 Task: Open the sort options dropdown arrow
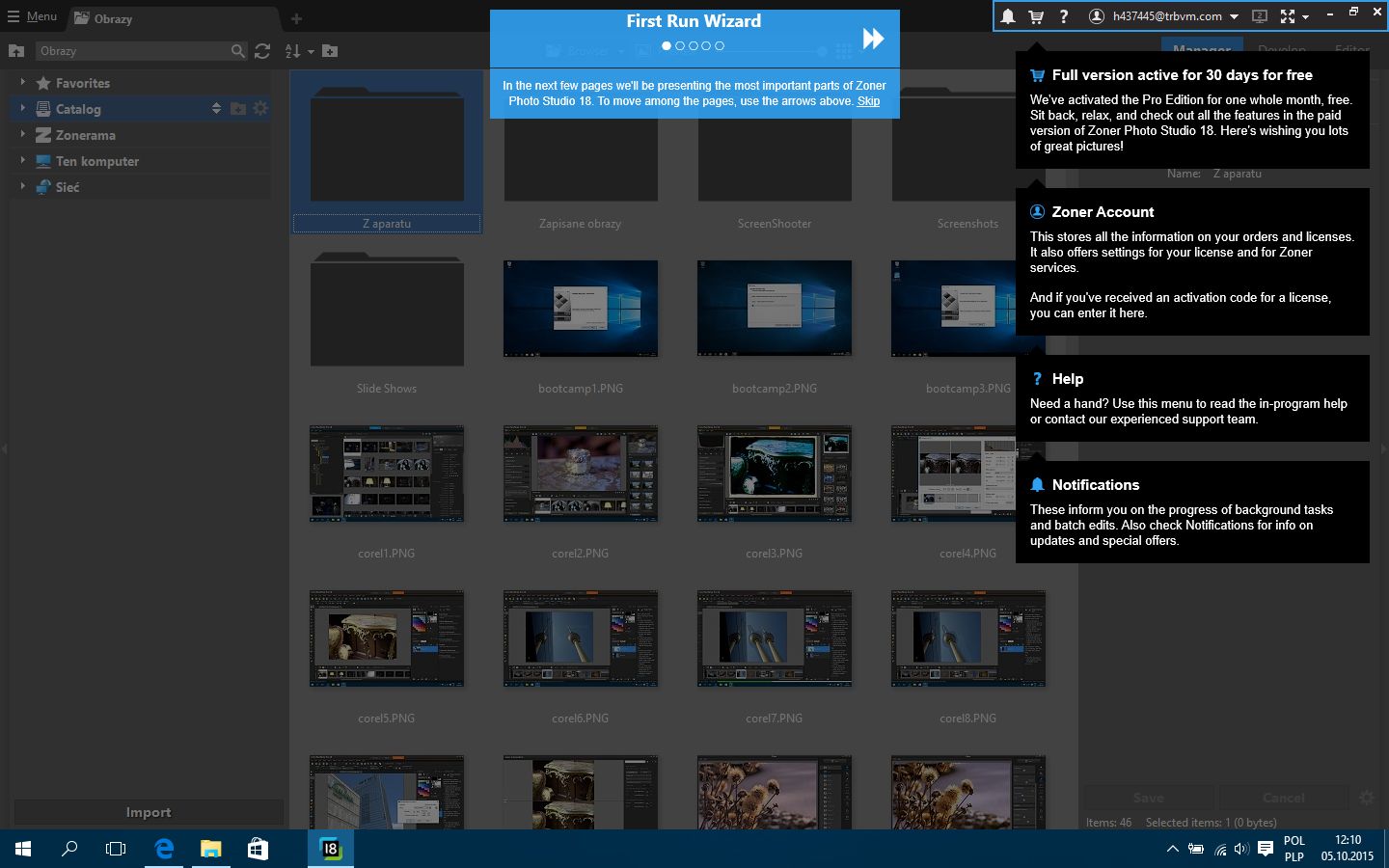pos(311,52)
